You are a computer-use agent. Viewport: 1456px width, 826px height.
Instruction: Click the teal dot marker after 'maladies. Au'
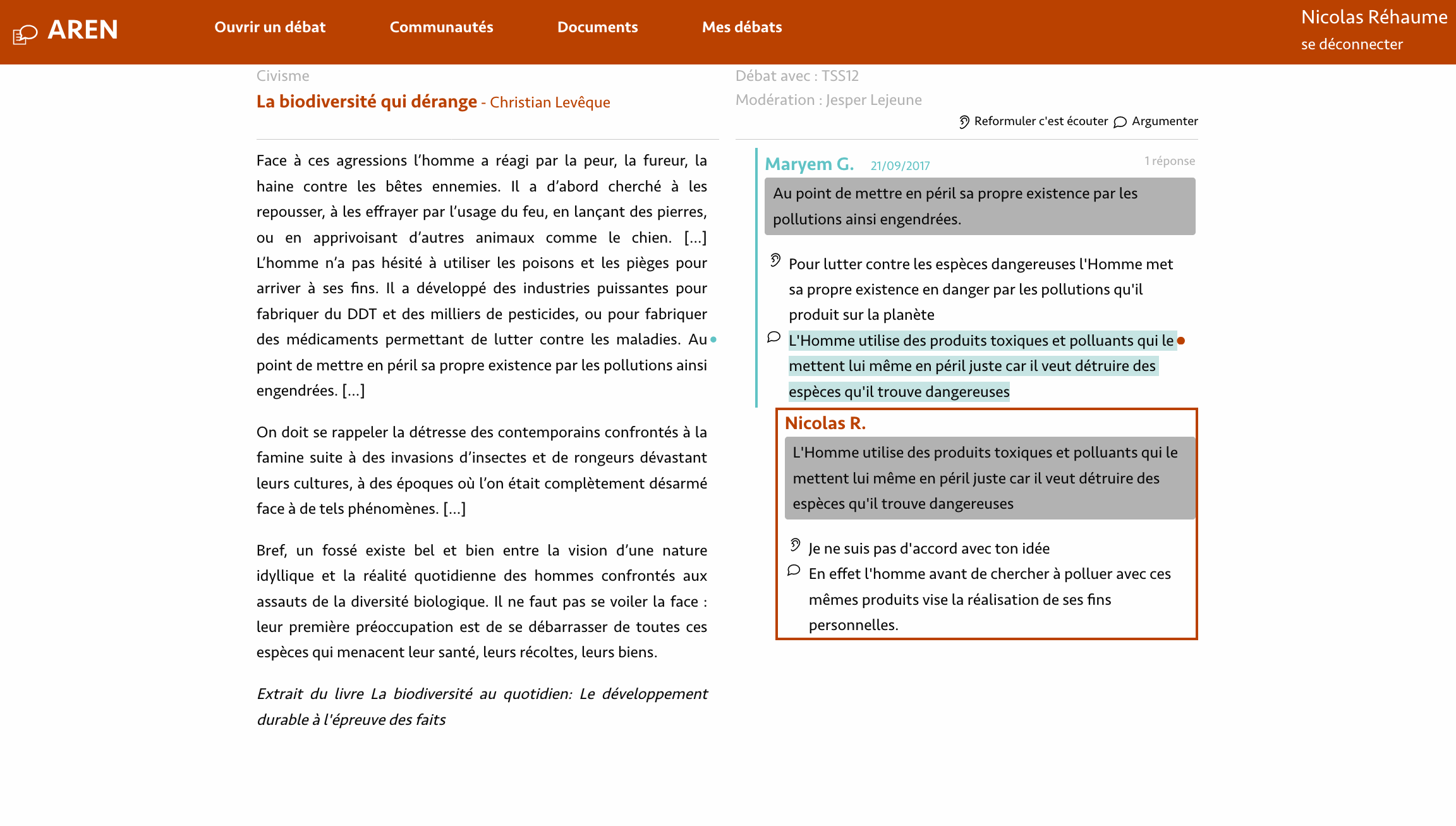point(713,339)
